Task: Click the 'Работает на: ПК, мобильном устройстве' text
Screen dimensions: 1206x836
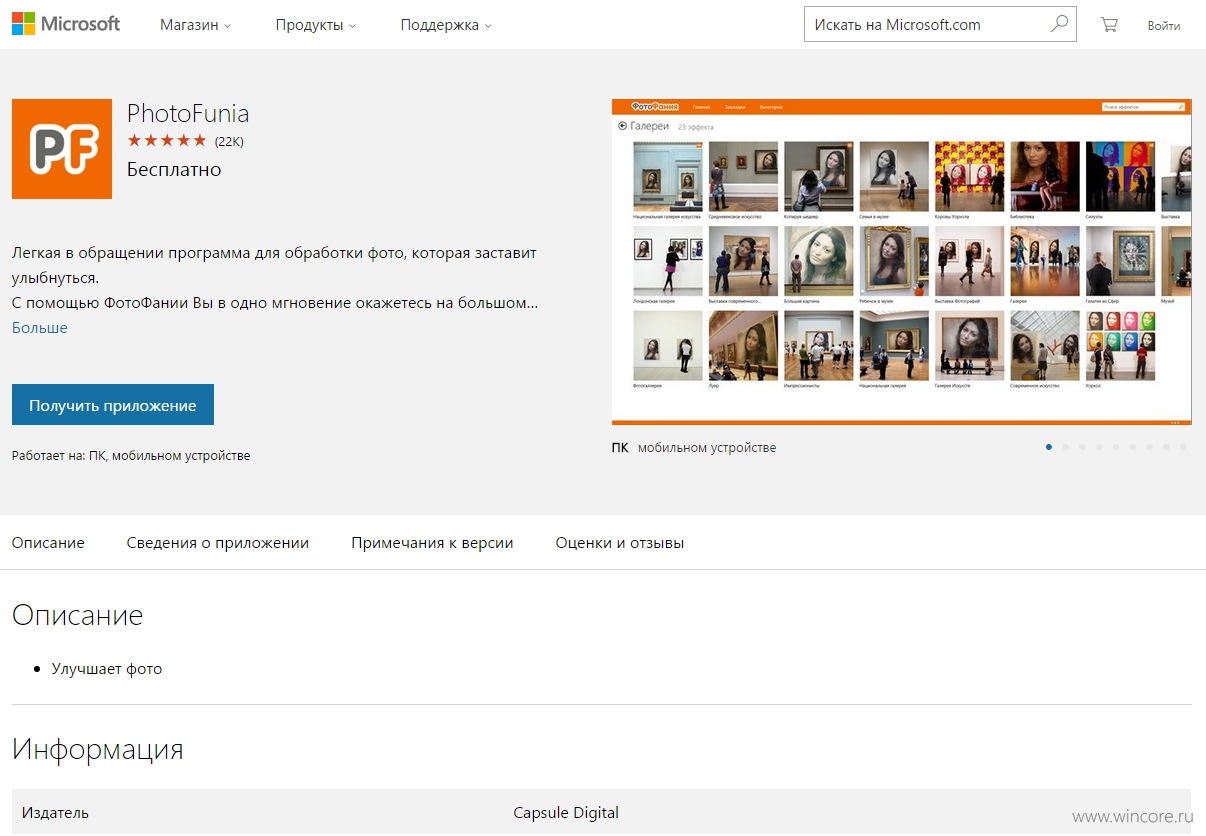Action: (x=131, y=456)
